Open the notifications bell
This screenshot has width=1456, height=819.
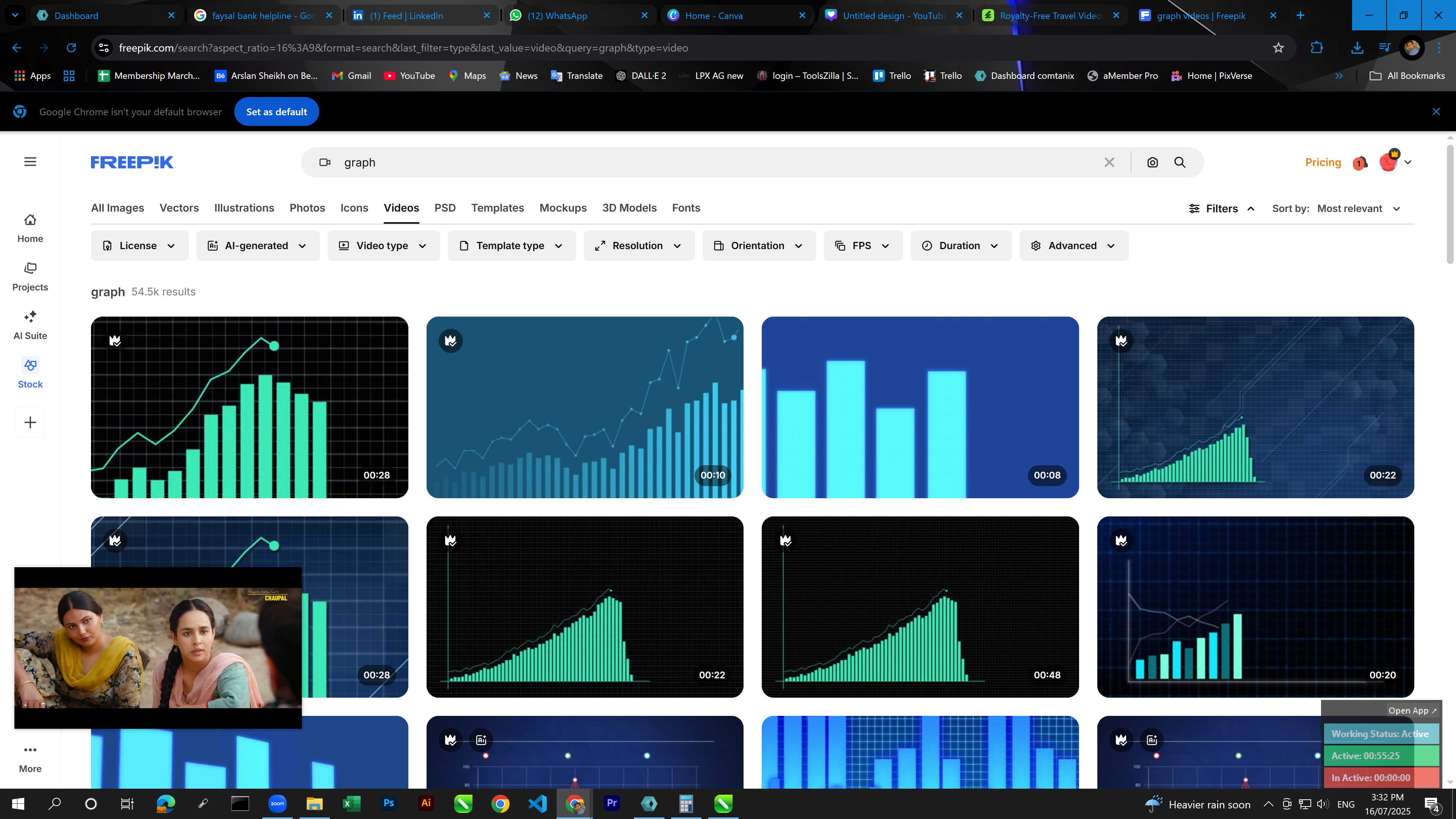click(1360, 163)
